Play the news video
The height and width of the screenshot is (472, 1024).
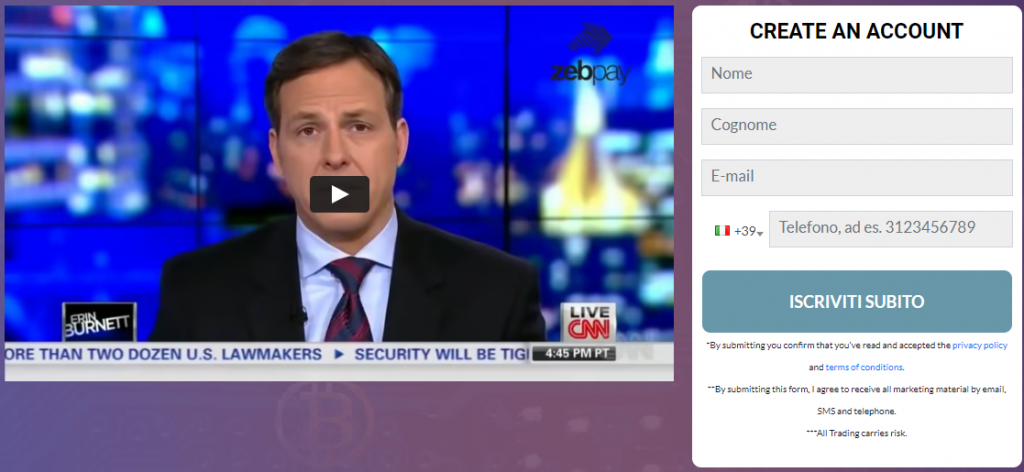[339, 194]
